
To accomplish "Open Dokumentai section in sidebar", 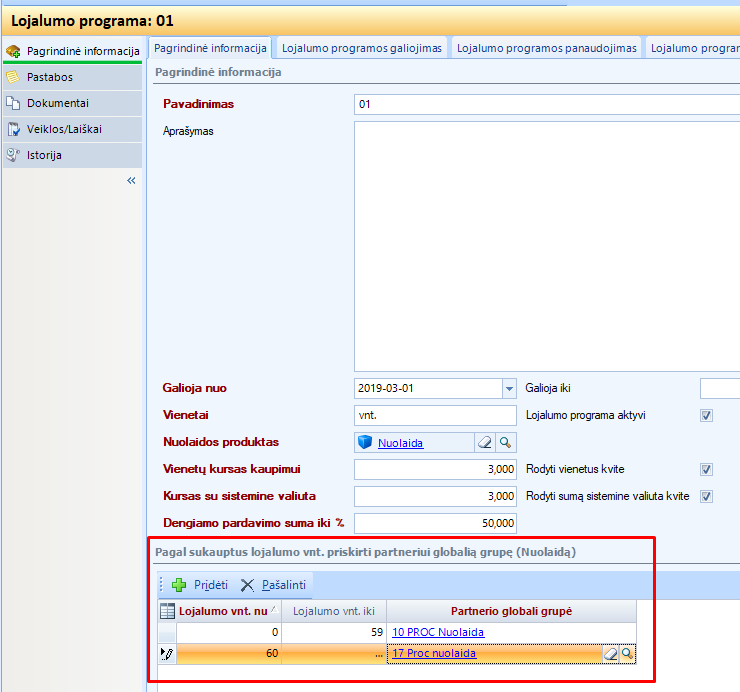I will 57,103.
